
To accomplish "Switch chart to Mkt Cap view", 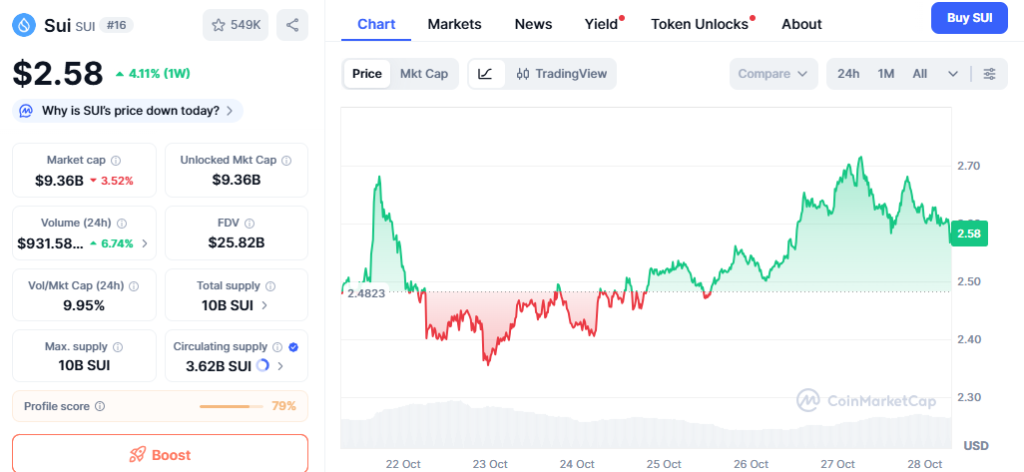I will [424, 74].
